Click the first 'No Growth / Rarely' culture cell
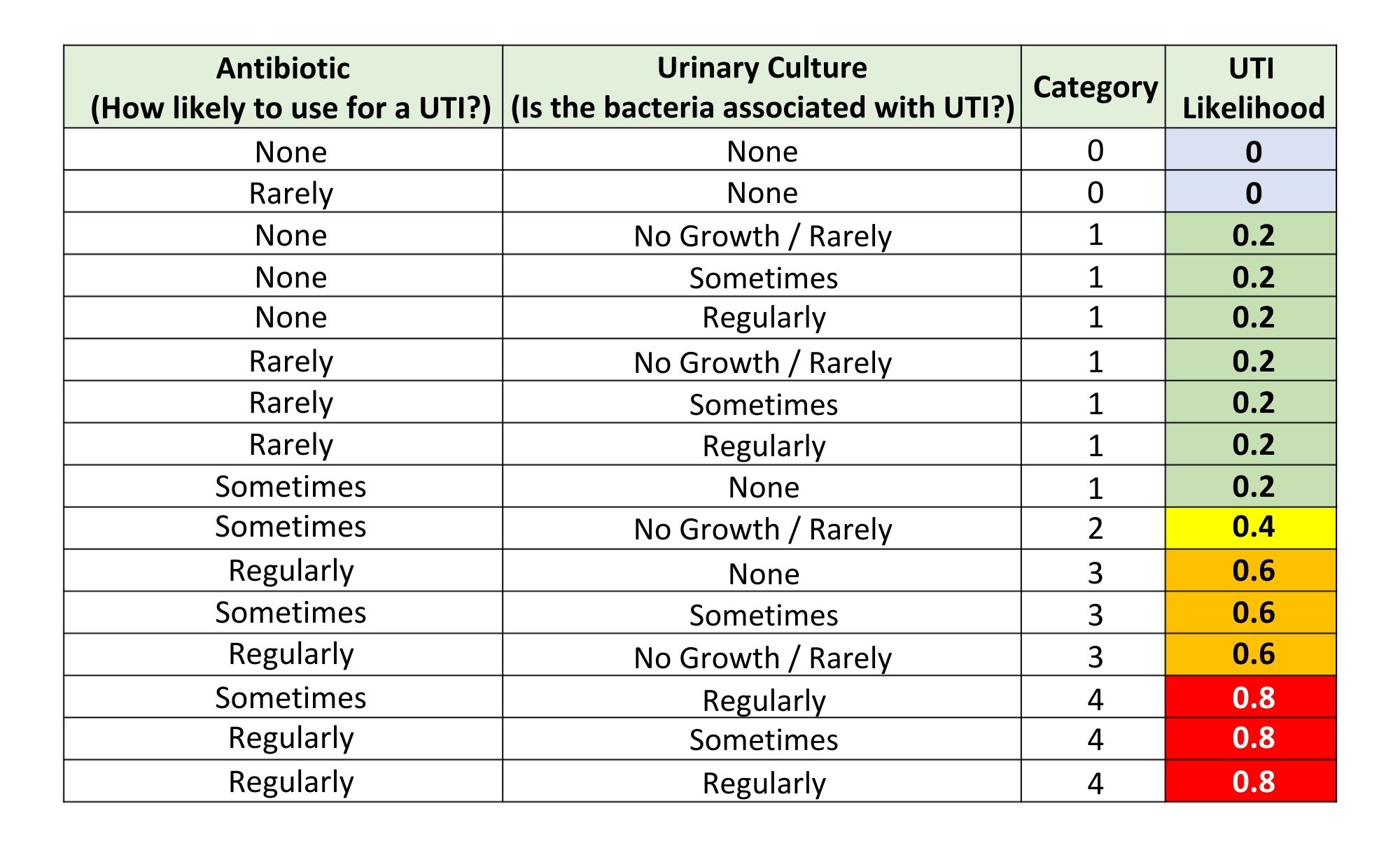This screenshot has height=848, width=1400. tap(762, 234)
